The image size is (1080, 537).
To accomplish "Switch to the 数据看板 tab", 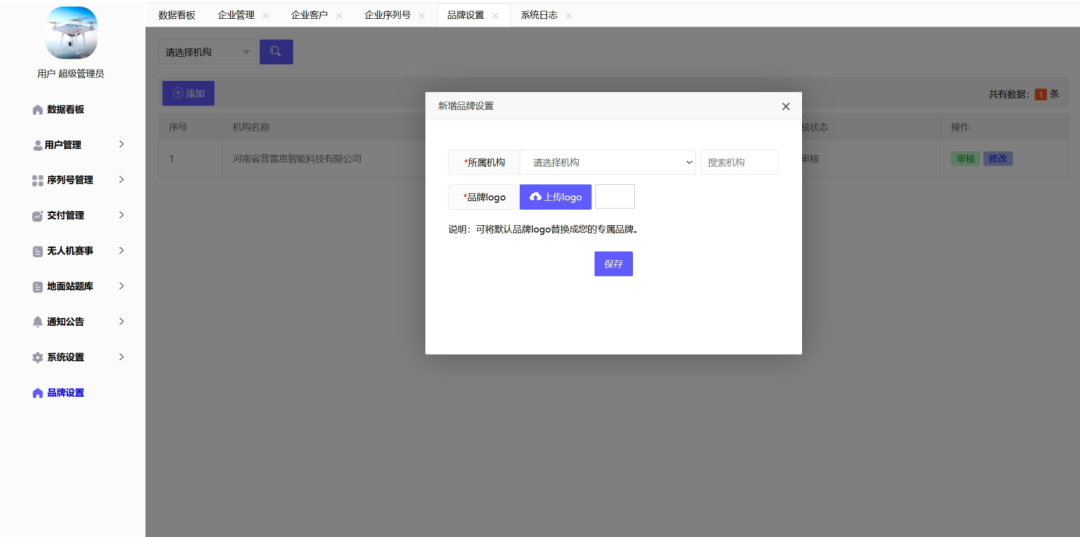I will (177, 15).
